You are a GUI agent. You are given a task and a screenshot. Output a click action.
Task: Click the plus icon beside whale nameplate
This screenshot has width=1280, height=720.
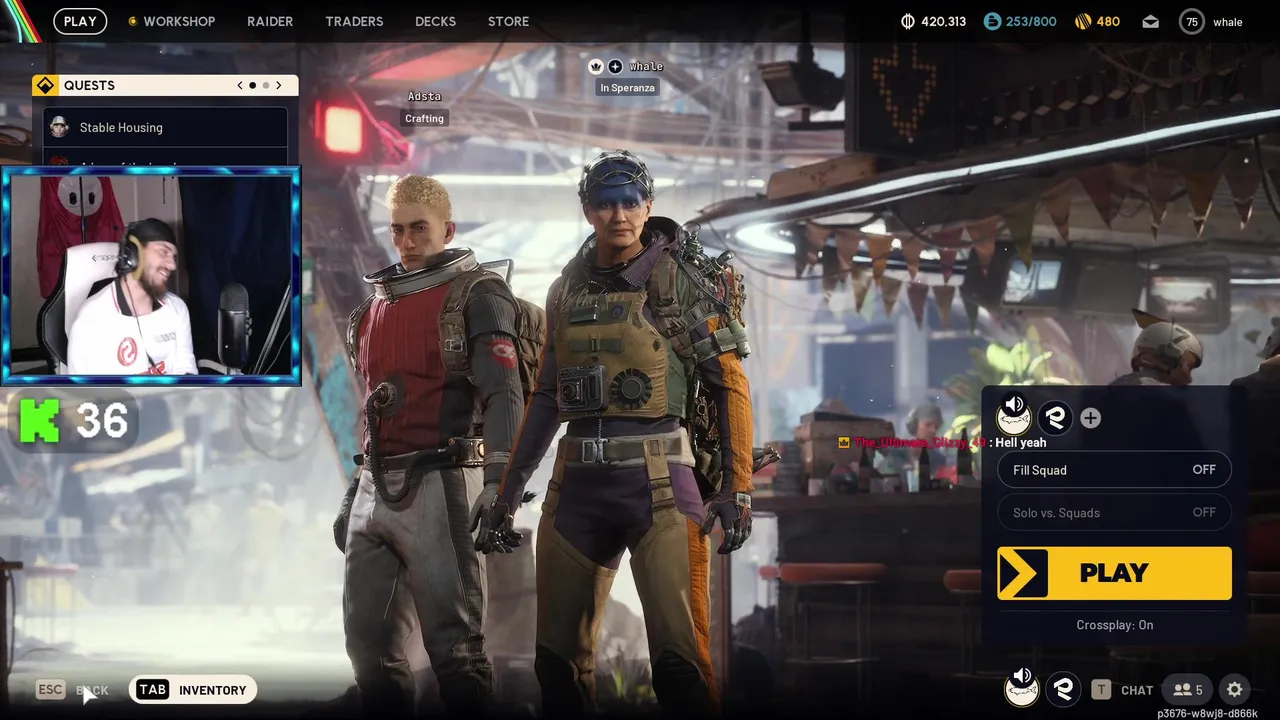pyautogui.click(x=615, y=66)
